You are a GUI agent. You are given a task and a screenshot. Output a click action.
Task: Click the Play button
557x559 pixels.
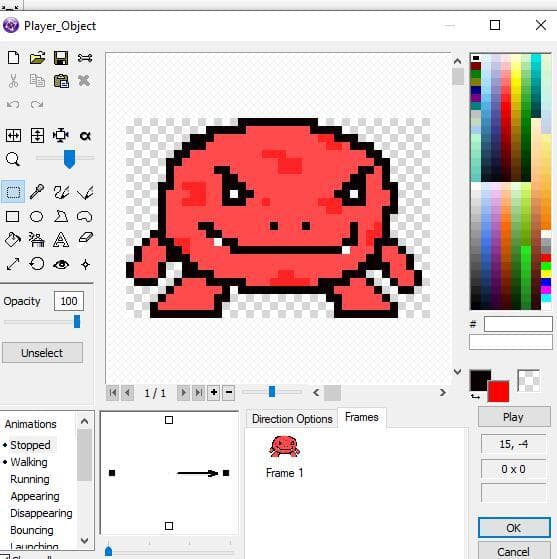pyautogui.click(x=514, y=417)
